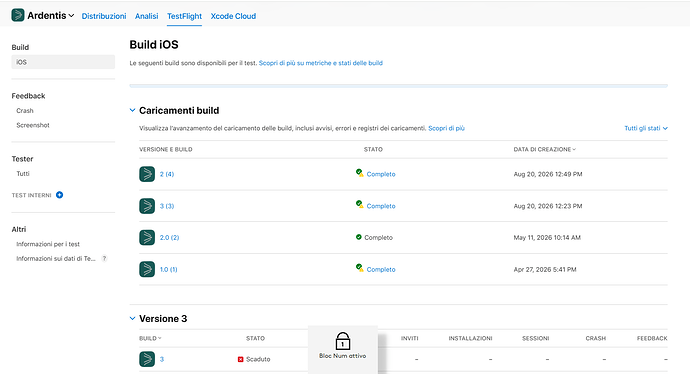This screenshot has height=374, width=690.
Task: Click app icon of build 3 (3)
Action: tap(147, 206)
